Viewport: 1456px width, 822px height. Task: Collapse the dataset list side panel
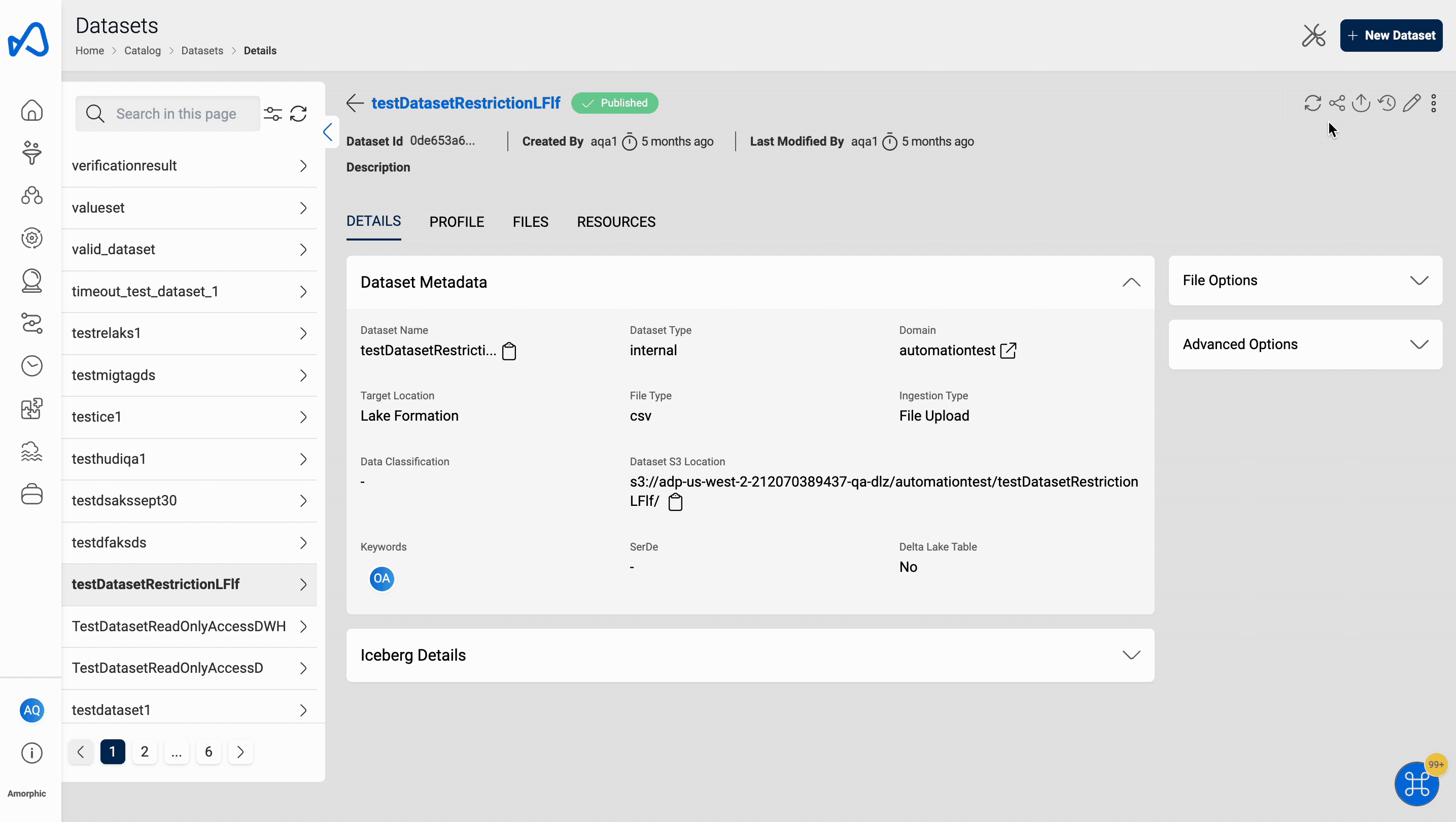(328, 132)
